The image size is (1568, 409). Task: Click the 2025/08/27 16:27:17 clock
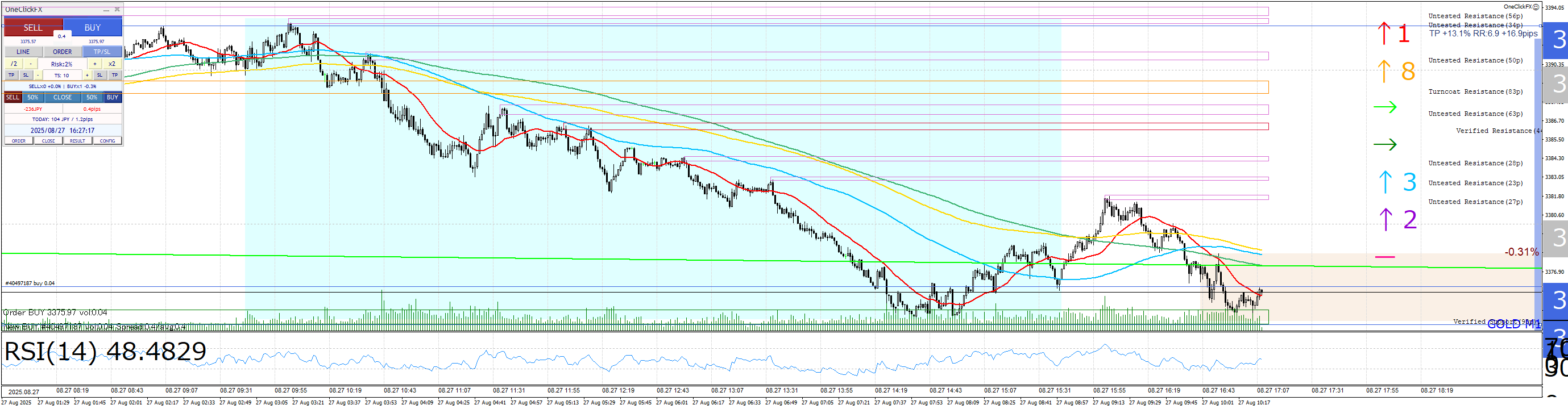click(63, 130)
